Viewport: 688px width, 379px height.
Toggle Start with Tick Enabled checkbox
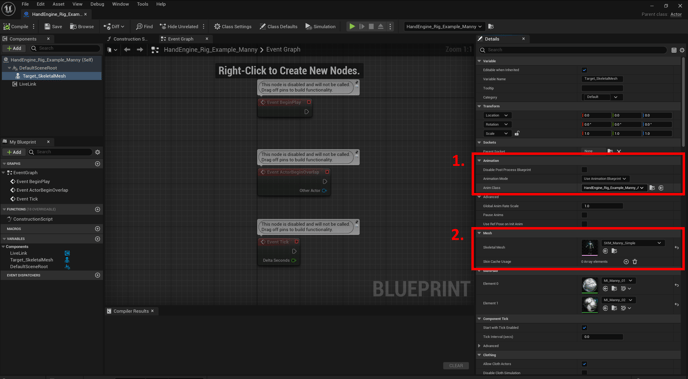point(584,328)
